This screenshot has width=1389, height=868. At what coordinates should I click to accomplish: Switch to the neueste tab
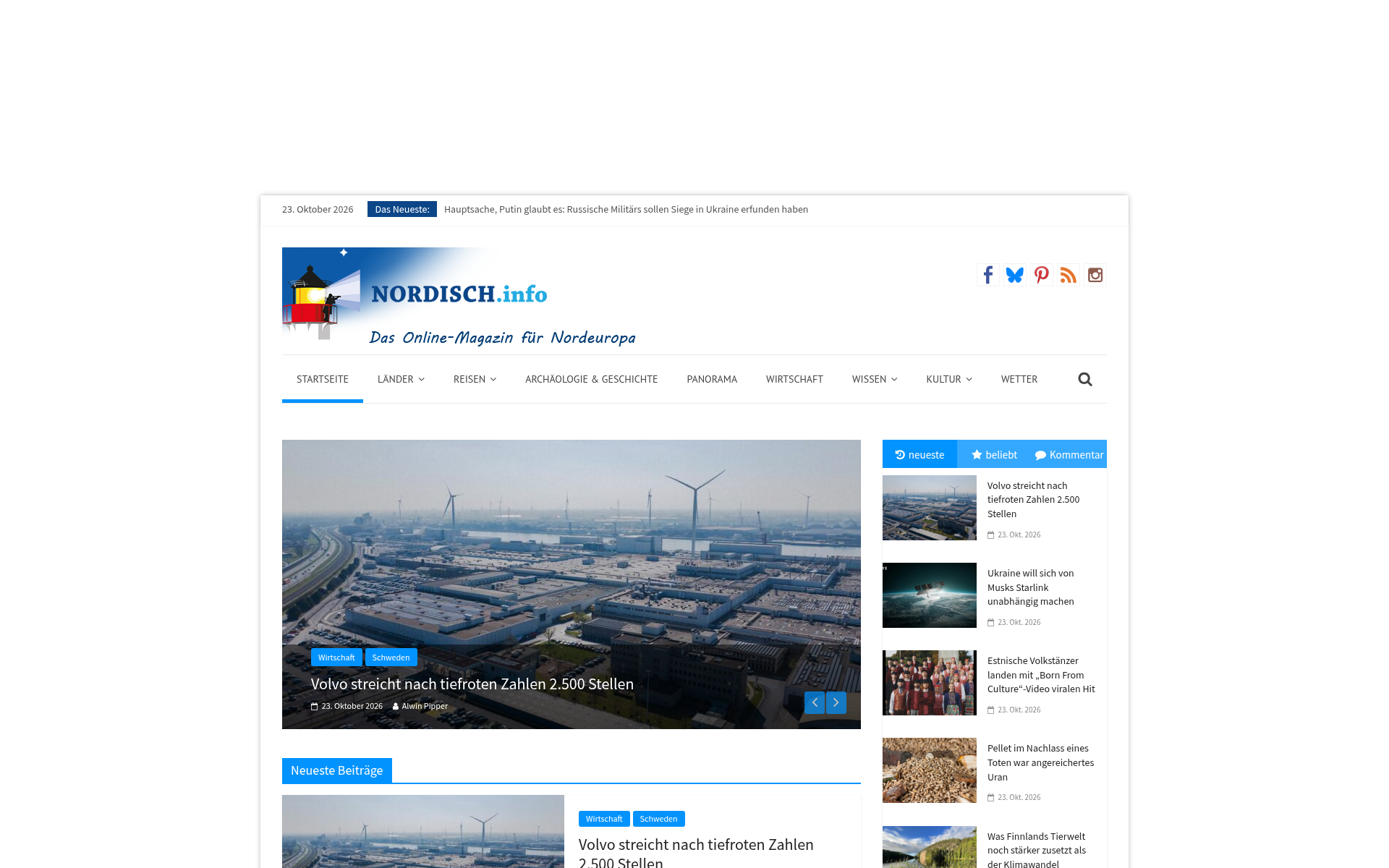(919, 454)
